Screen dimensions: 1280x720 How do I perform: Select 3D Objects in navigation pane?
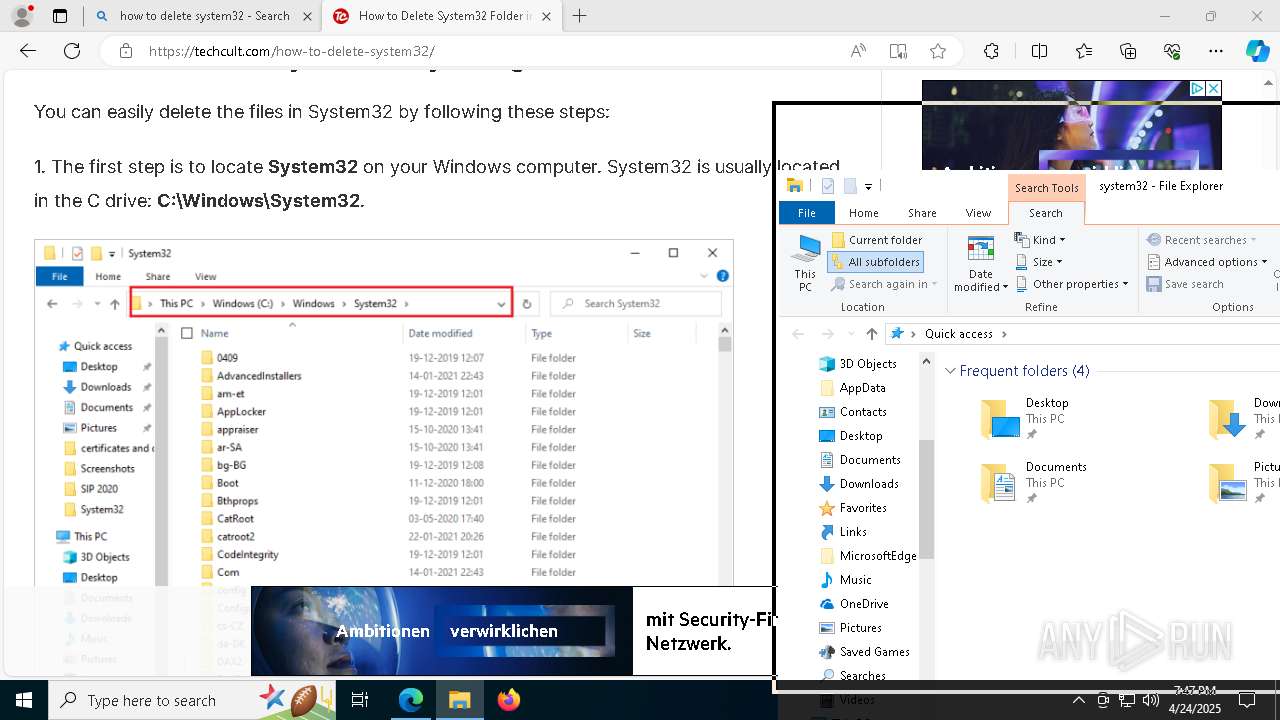point(868,364)
